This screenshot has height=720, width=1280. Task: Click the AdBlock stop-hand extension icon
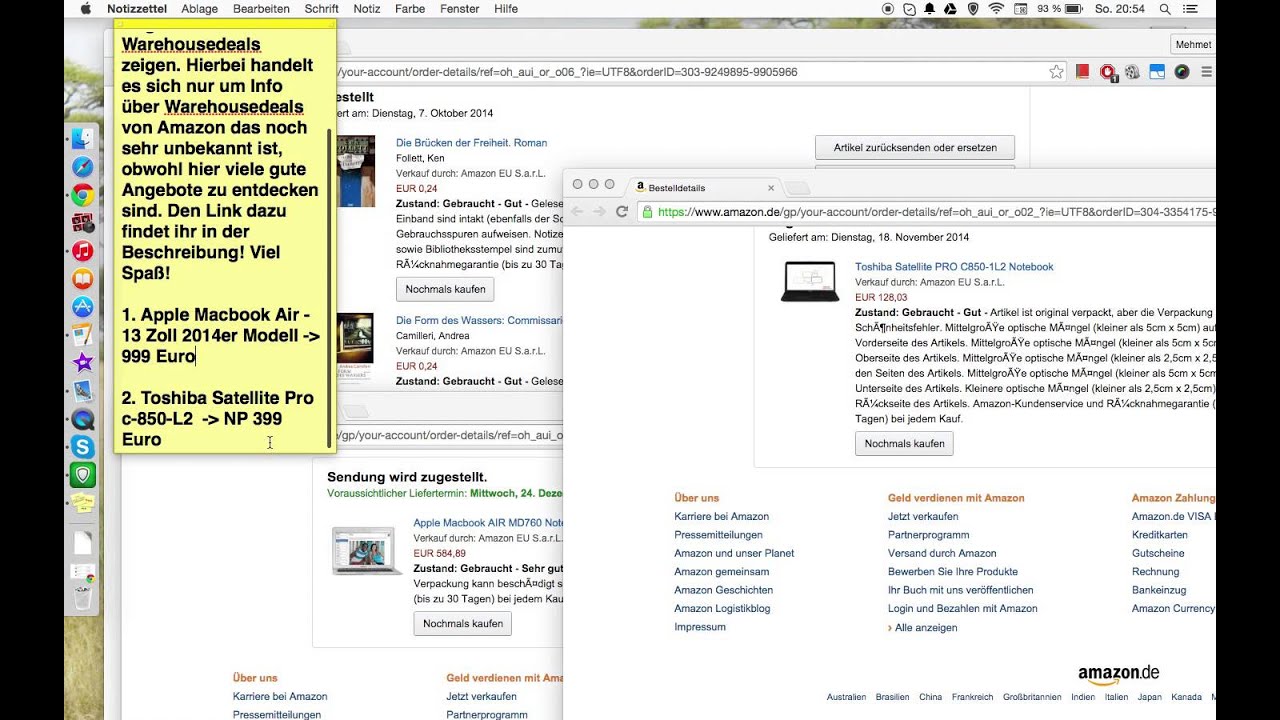click(1108, 72)
